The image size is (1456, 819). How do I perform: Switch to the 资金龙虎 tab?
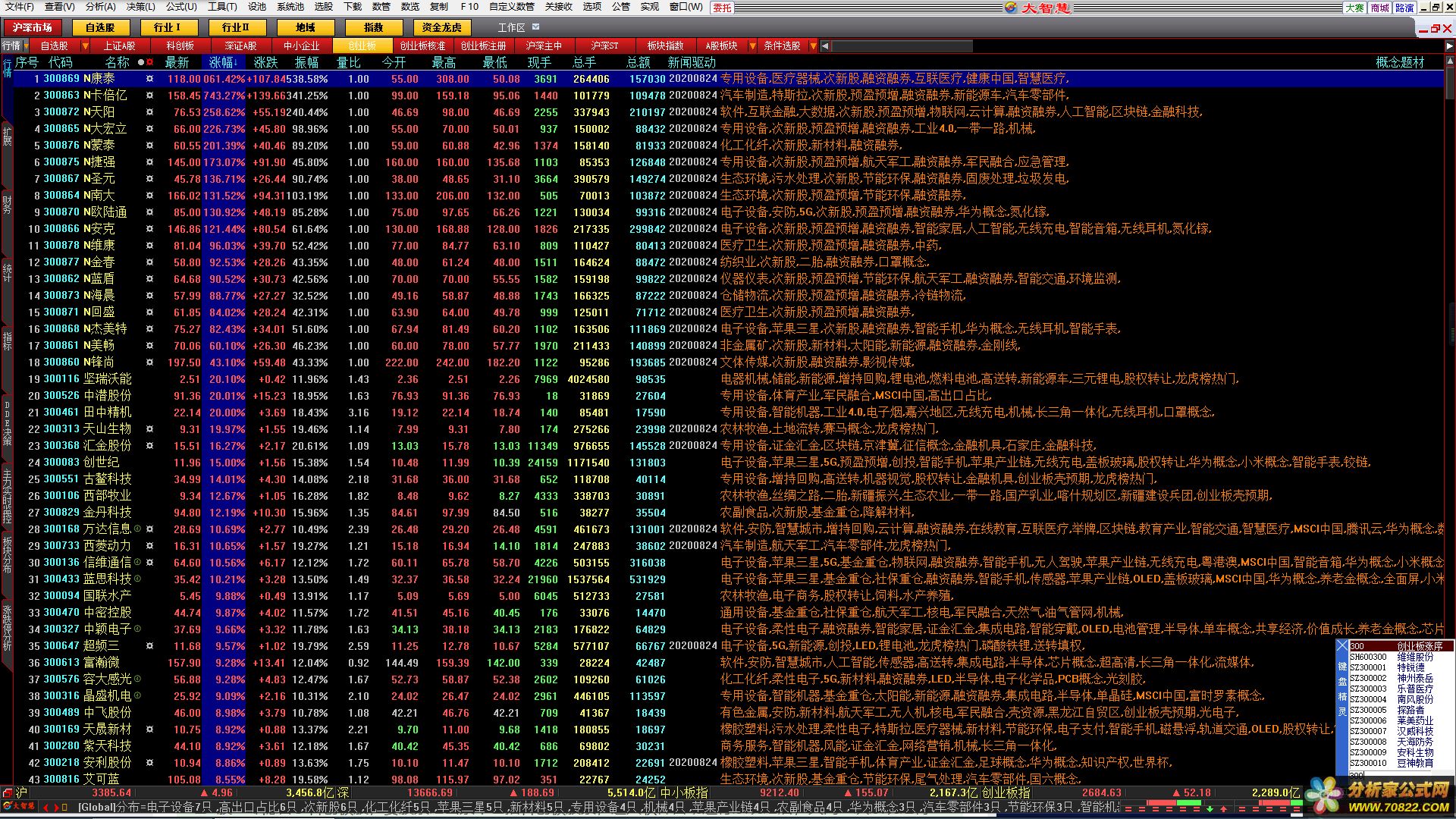click(x=442, y=27)
